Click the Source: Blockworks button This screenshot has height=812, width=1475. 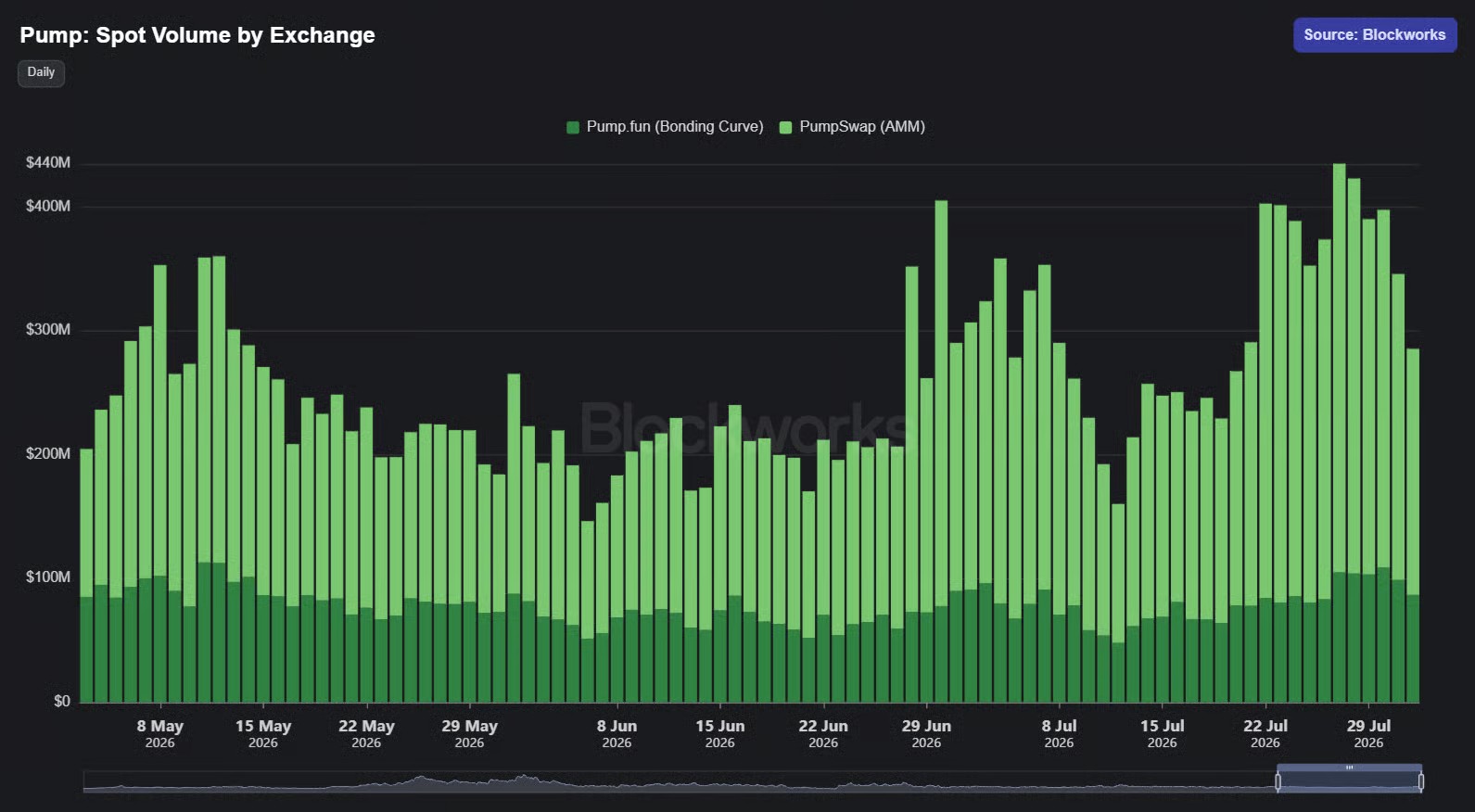[1375, 35]
